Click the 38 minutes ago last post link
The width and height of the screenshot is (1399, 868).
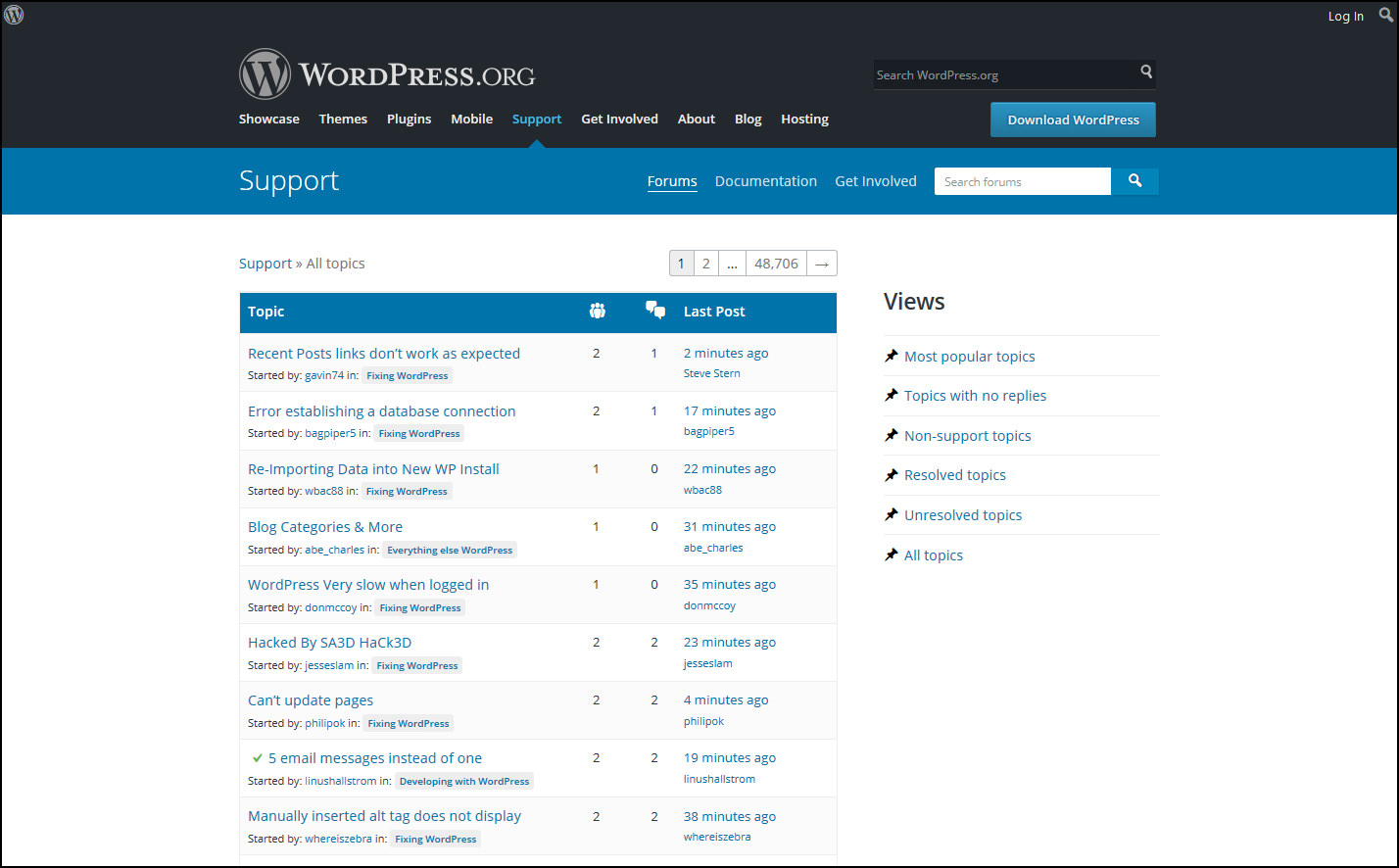[730, 816]
